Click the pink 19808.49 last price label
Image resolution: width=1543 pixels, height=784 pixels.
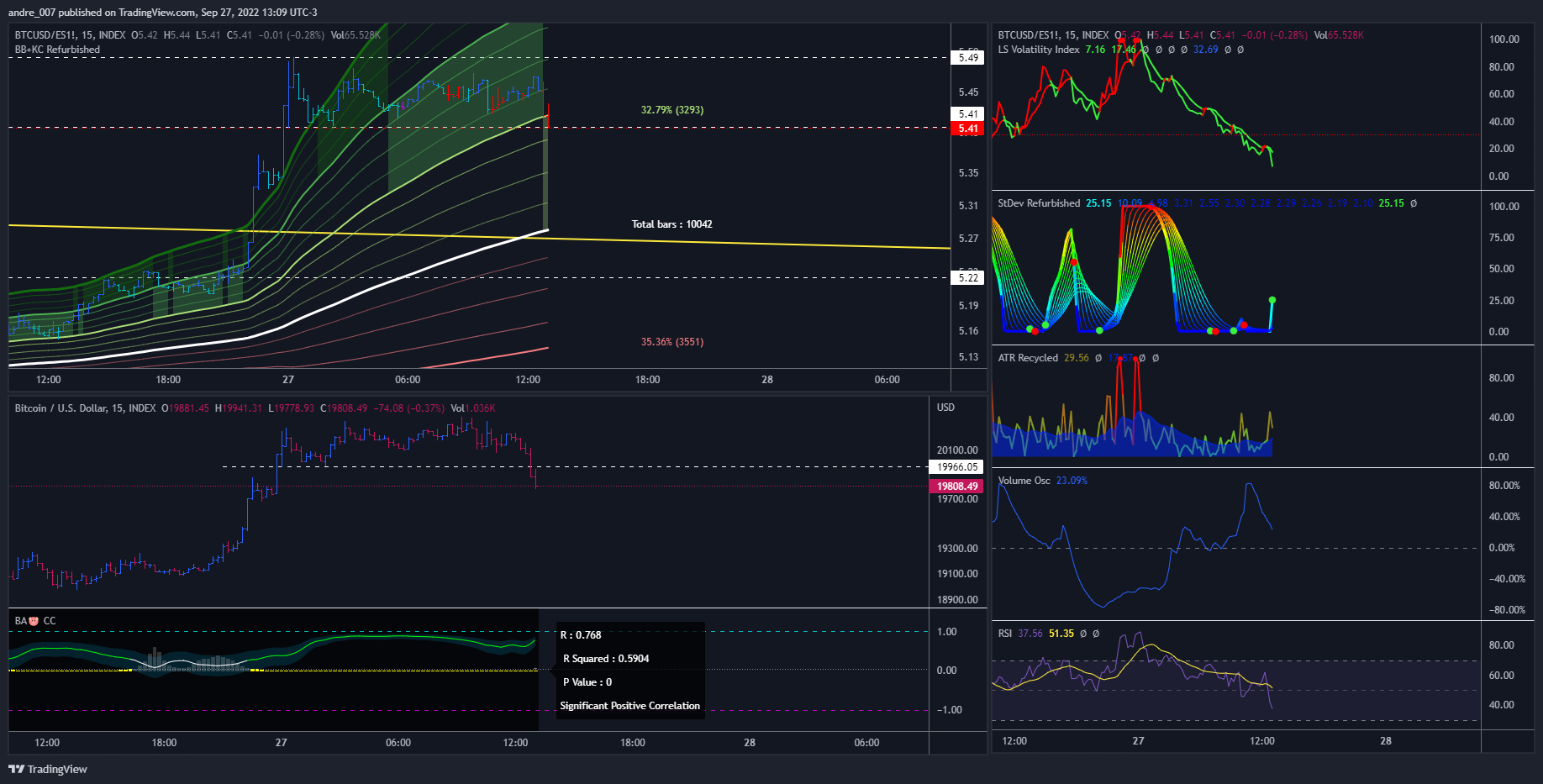(957, 487)
